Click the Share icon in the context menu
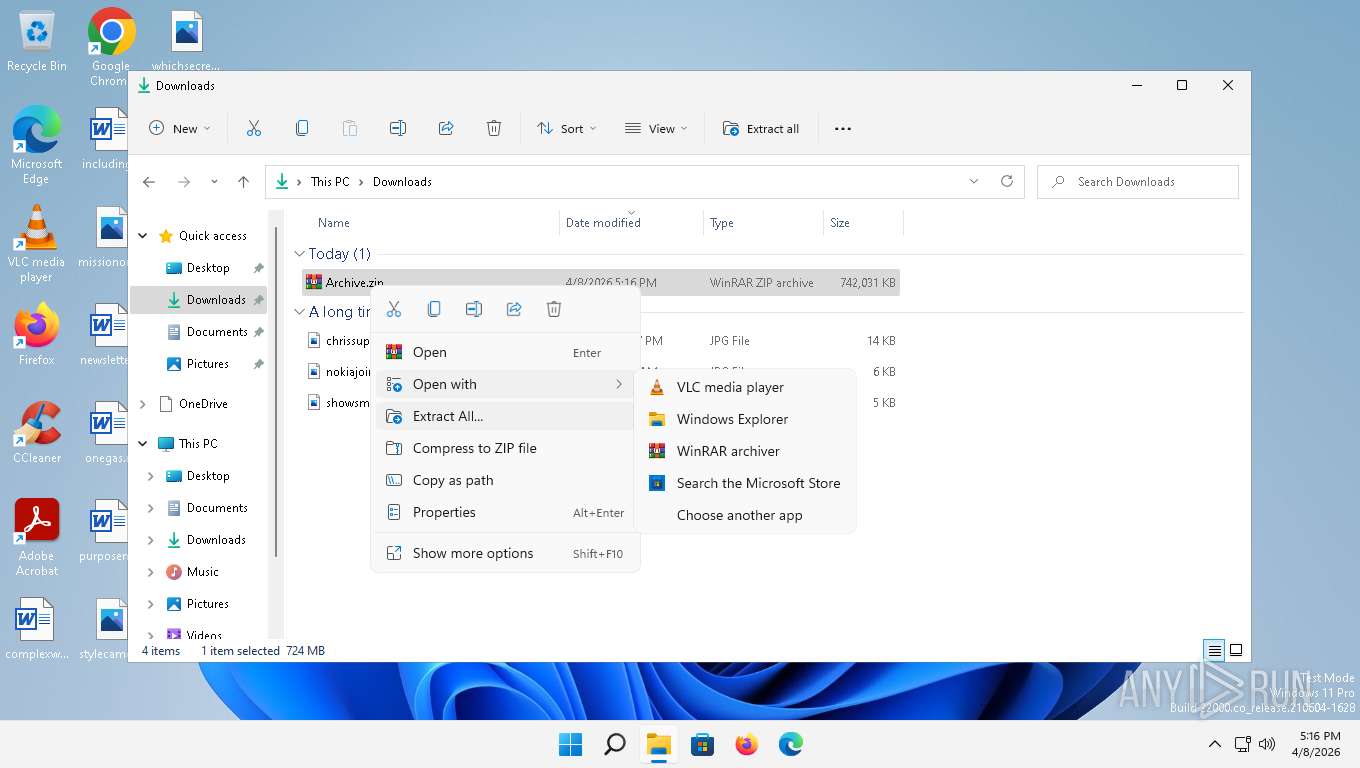This screenshot has width=1360, height=768. [514, 309]
